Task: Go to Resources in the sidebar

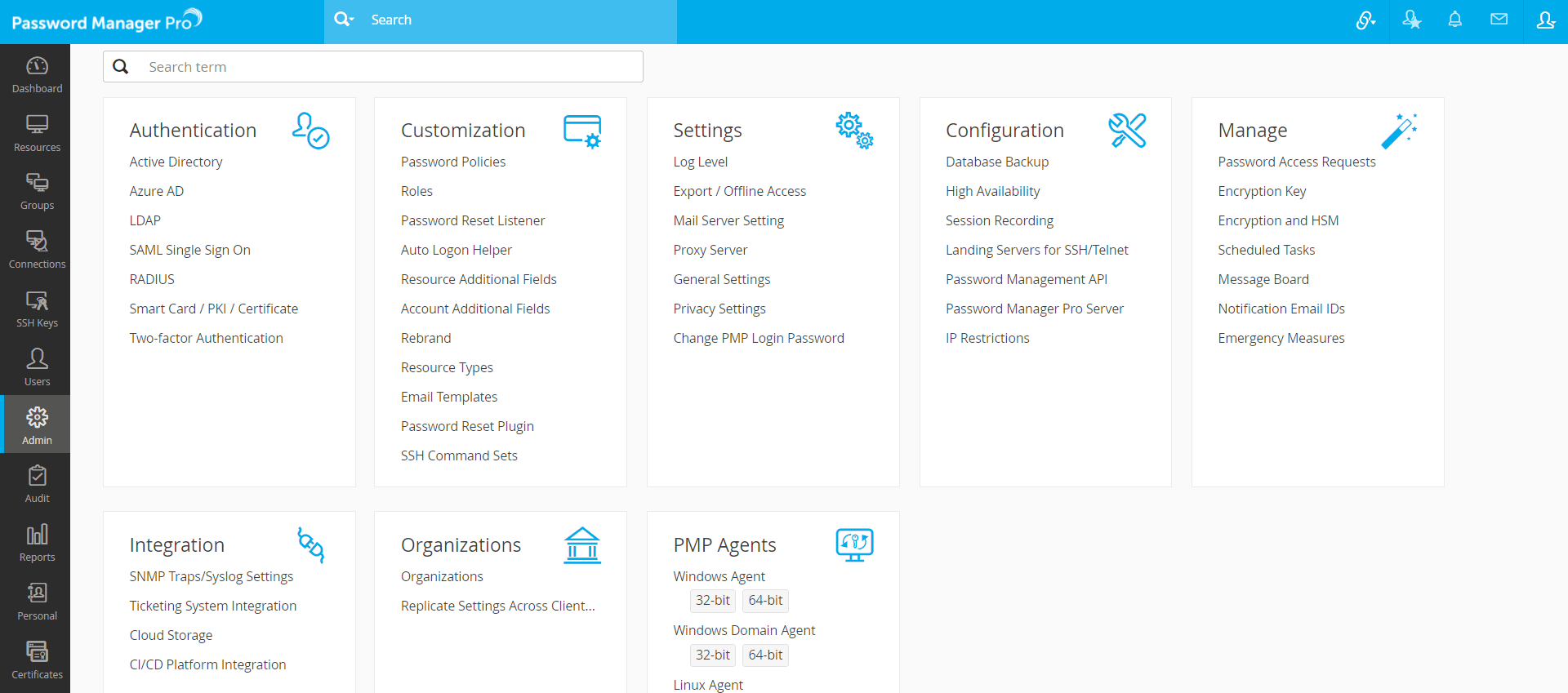Action: tap(37, 133)
